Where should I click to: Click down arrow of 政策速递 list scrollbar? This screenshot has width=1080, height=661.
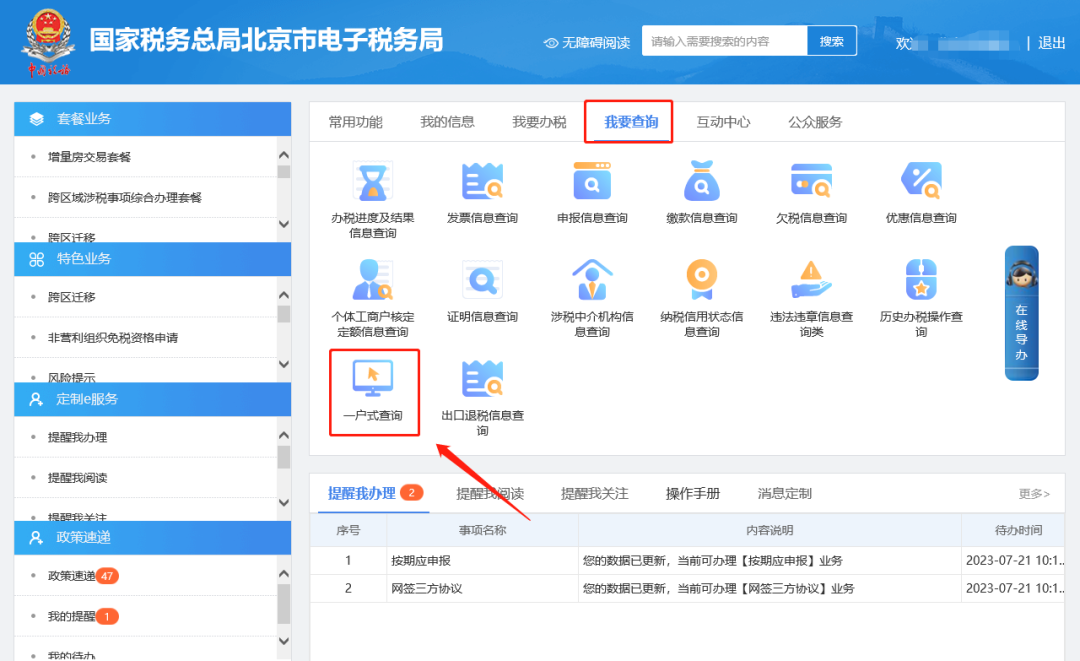click(x=284, y=641)
